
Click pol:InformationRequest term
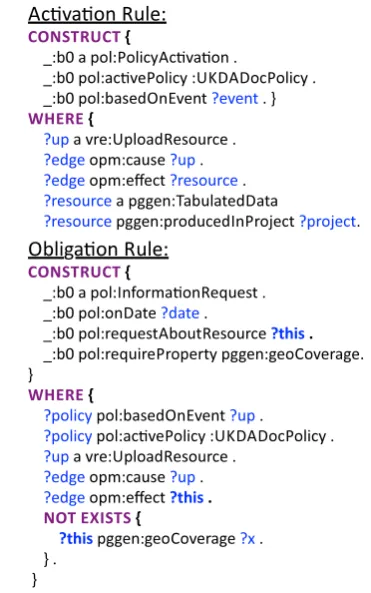pyautogui.click(x=174, y=293)
